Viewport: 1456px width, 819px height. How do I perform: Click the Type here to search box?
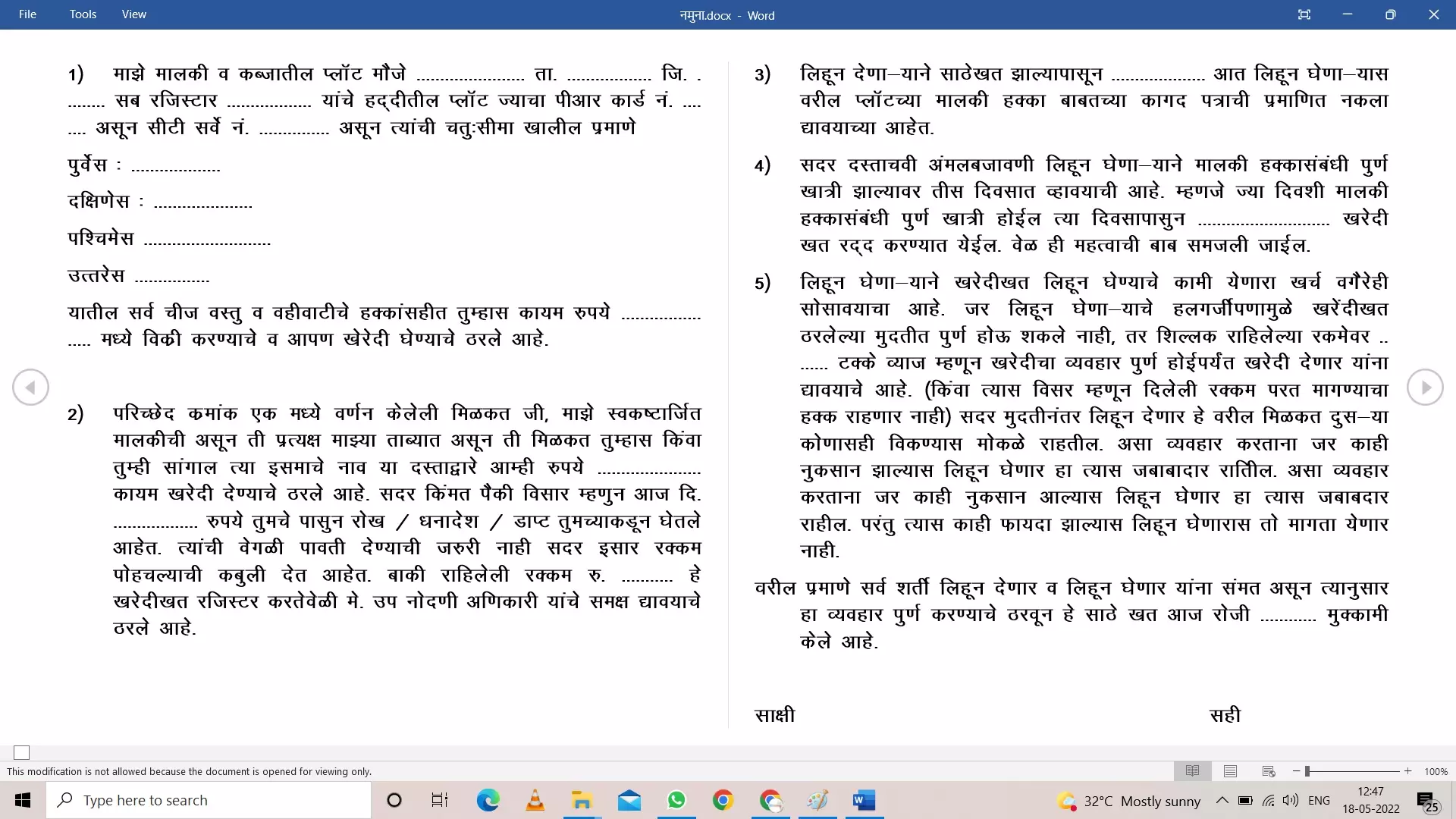click(209, 800)
